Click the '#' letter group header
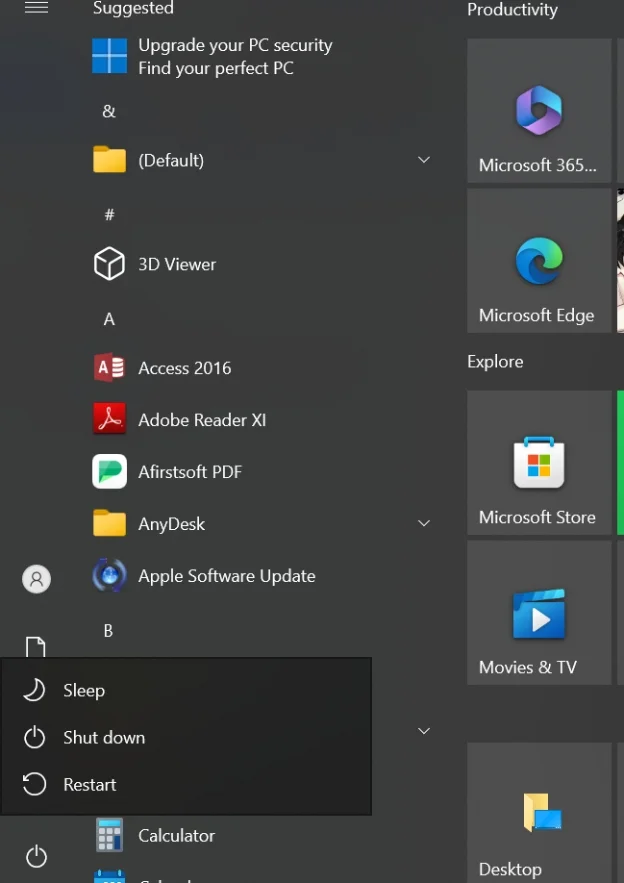 point(109,215)
